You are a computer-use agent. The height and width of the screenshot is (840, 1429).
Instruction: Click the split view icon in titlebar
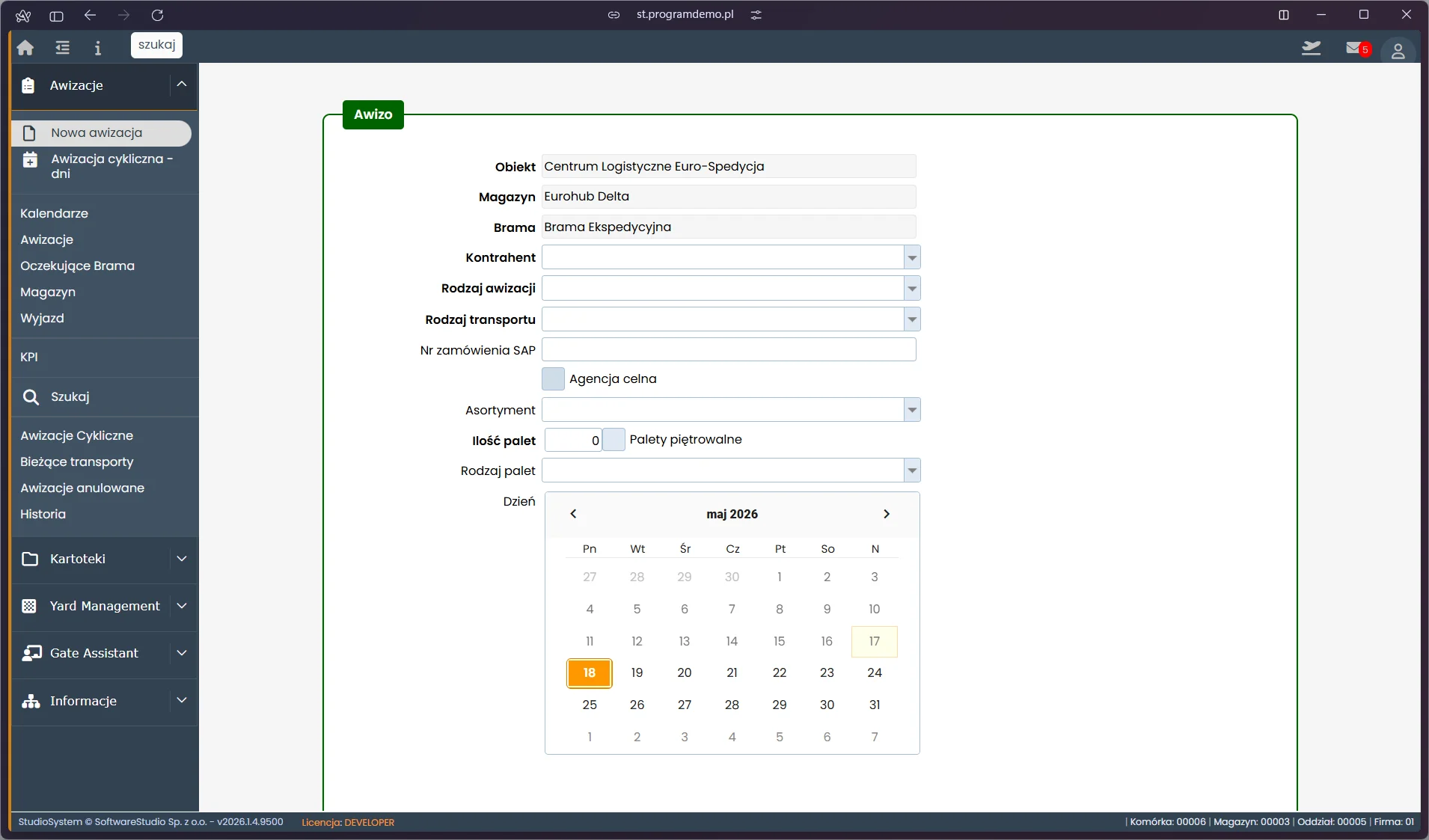tap(1284, 15)
